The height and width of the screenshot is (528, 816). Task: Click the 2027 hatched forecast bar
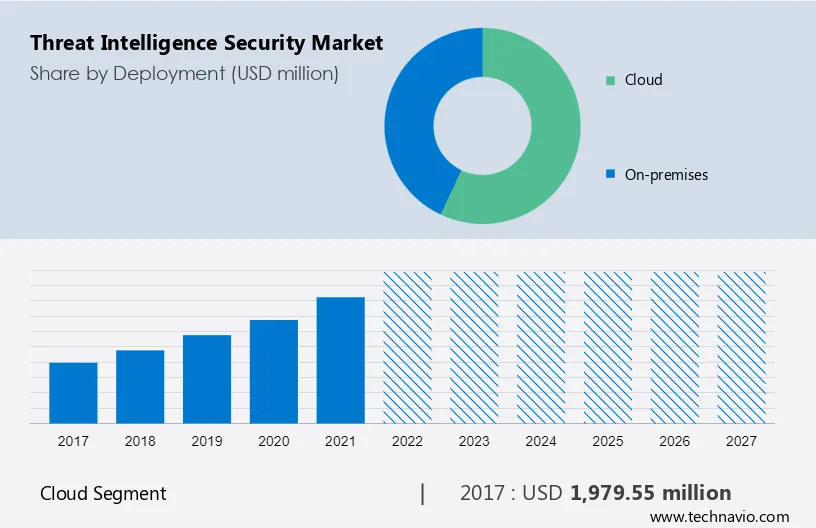pyautogui.click(x=741, y=347)
